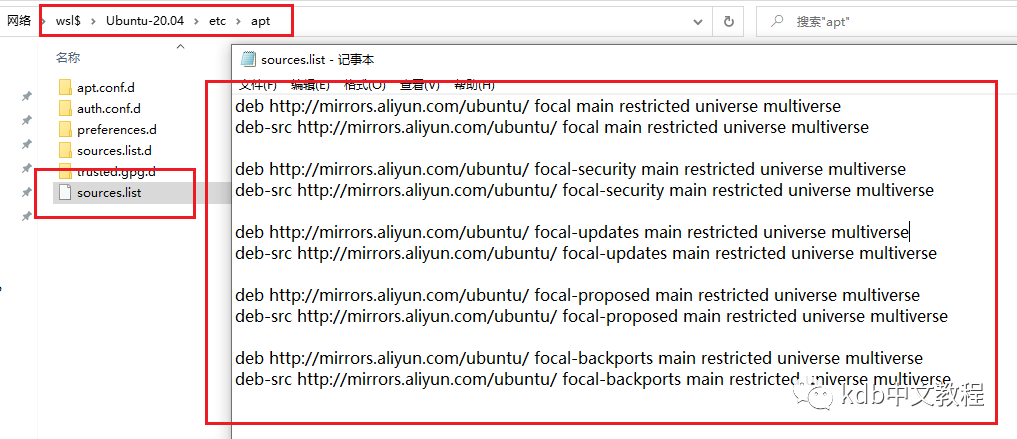
Task: Click the 网络 breadcrumb segment
Action: click(19, 21)
